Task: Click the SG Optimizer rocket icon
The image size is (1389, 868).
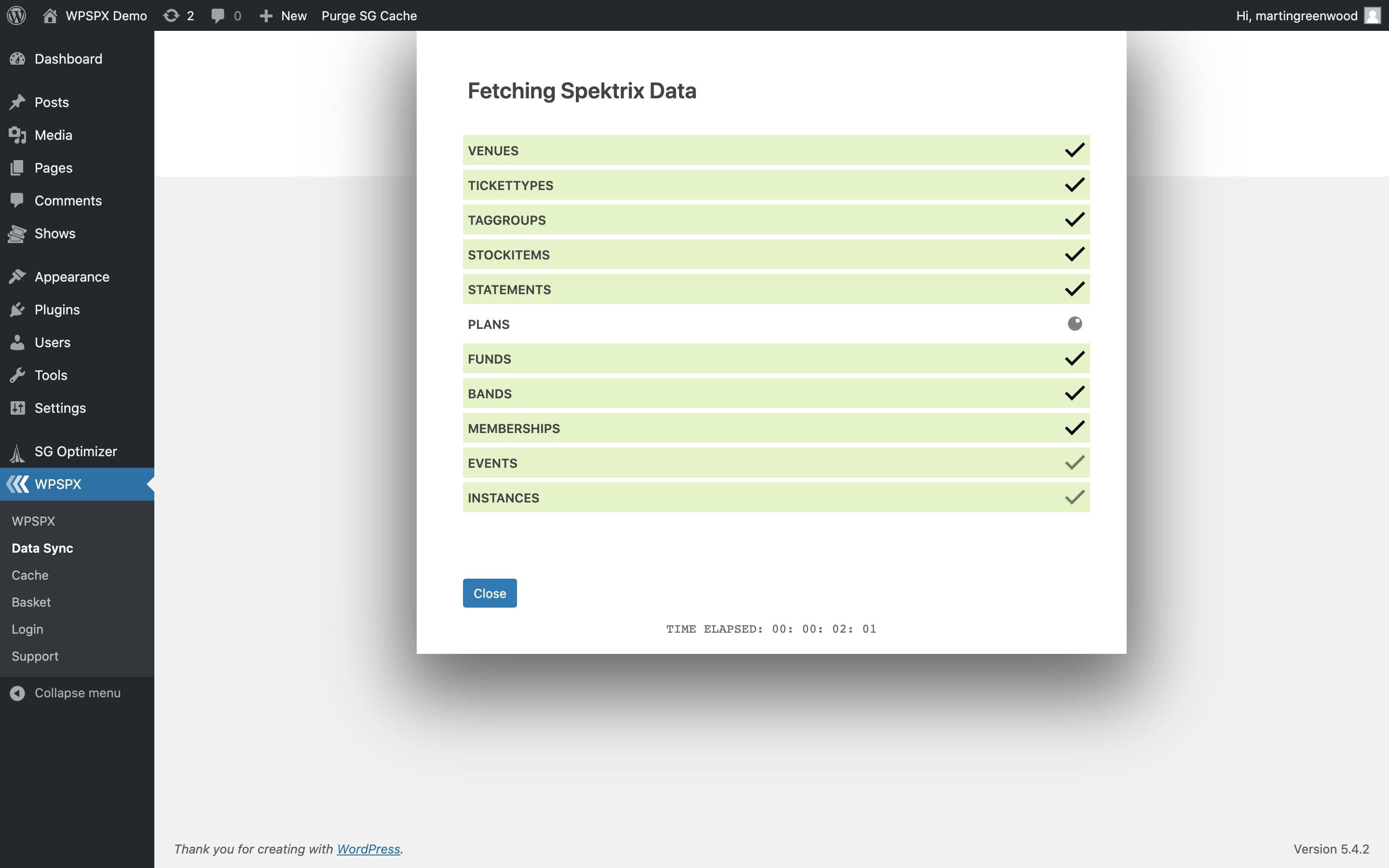Action: [x=17, y=453]
